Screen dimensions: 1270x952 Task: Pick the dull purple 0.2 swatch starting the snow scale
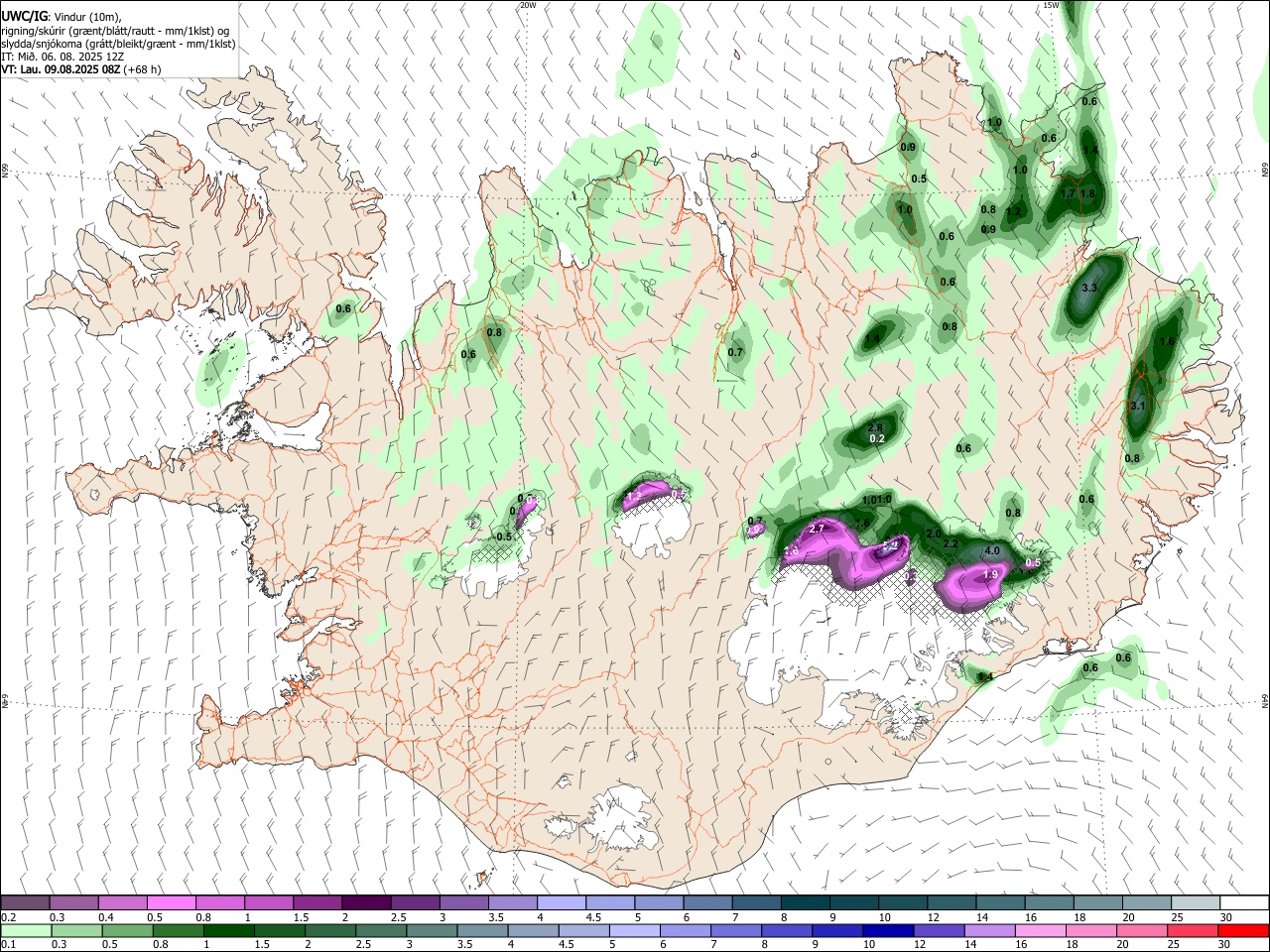(x=25, y=903)
